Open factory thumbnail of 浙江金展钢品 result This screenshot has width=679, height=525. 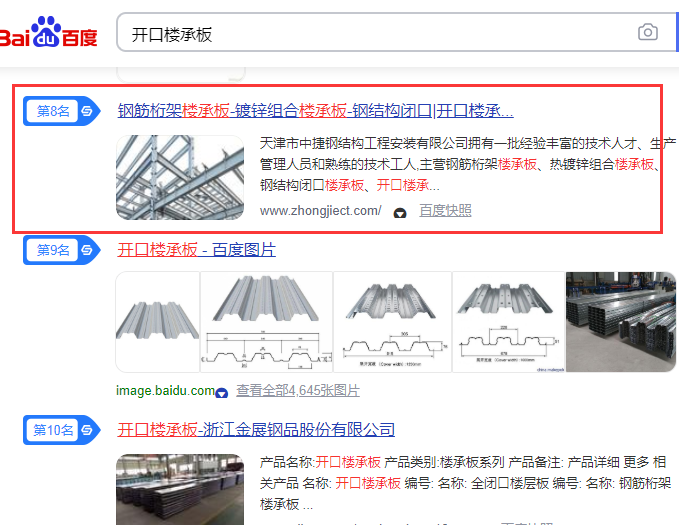click(x=180, y=489)
